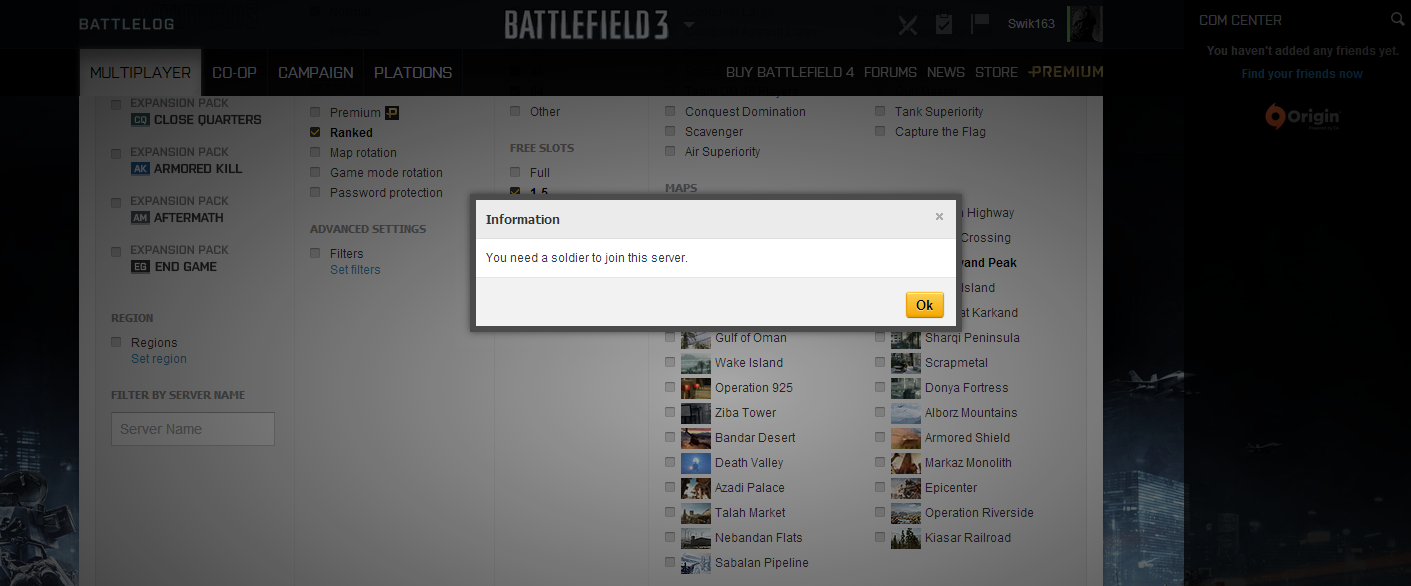Enable the Close Quarters expansion checkbox
Screen dimensions: 1411x586
(x=116, y=104)
